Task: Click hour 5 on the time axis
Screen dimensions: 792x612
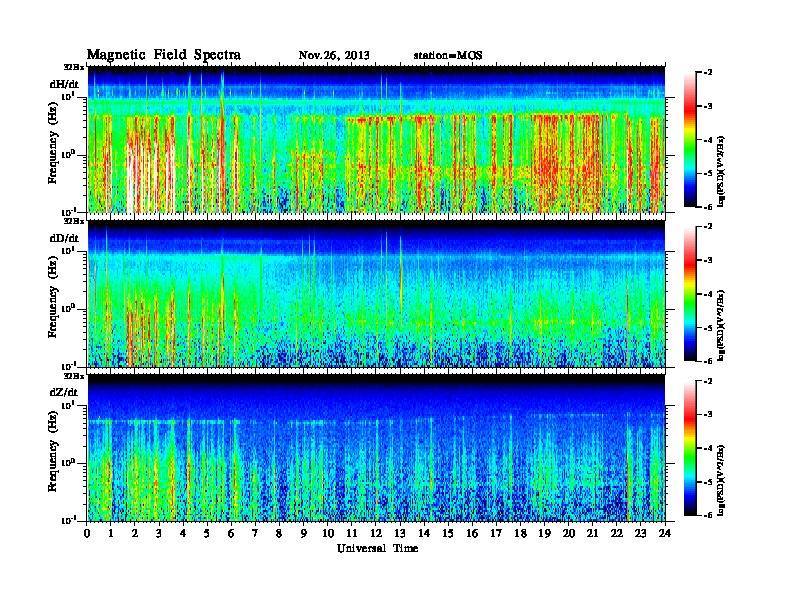Action: (207, 533)
